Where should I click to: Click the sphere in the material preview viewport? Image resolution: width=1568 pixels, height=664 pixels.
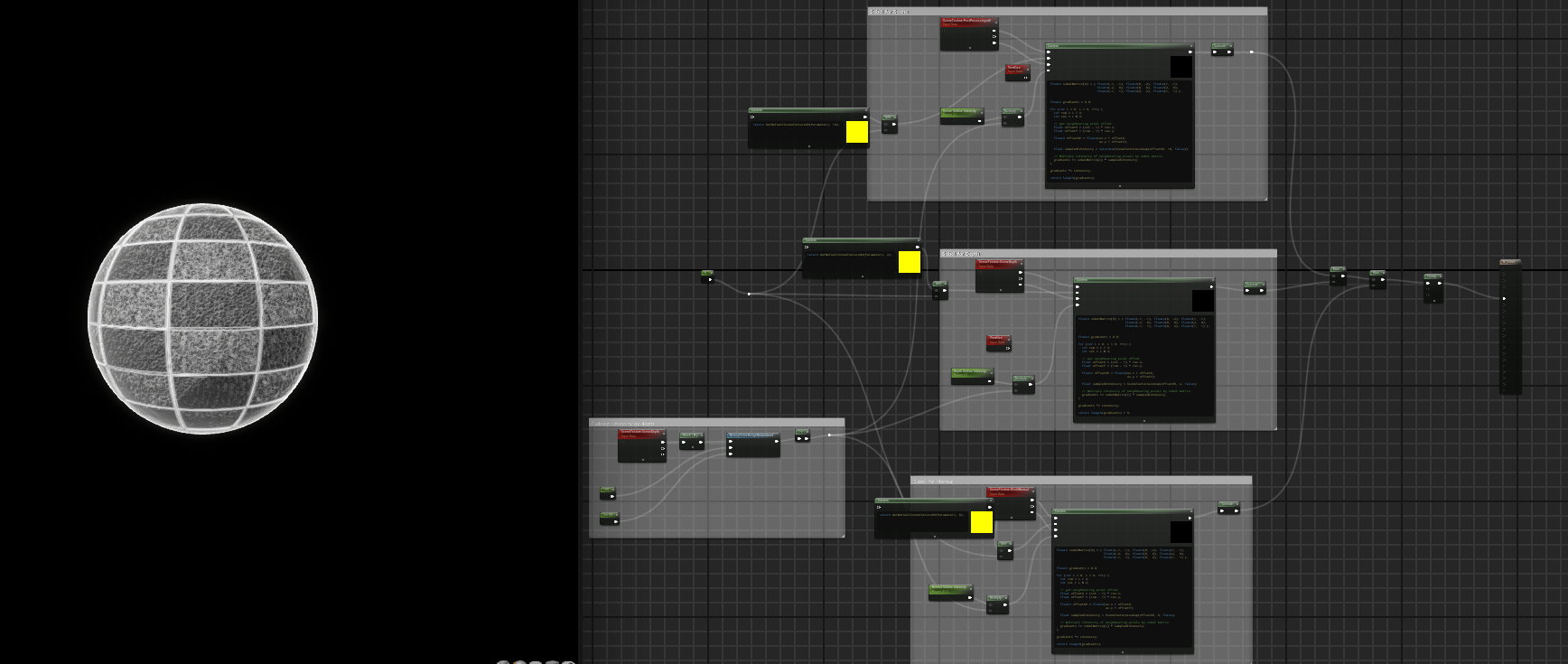(203, 318)
